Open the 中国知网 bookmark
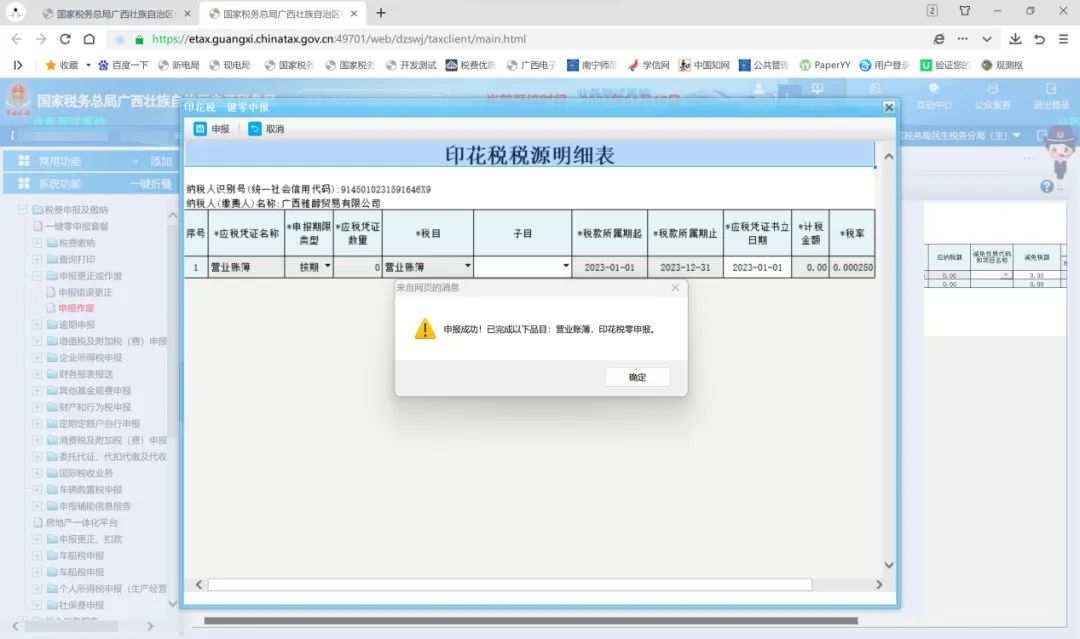Viewport: 1080px width, 639px height. point(704,65)
